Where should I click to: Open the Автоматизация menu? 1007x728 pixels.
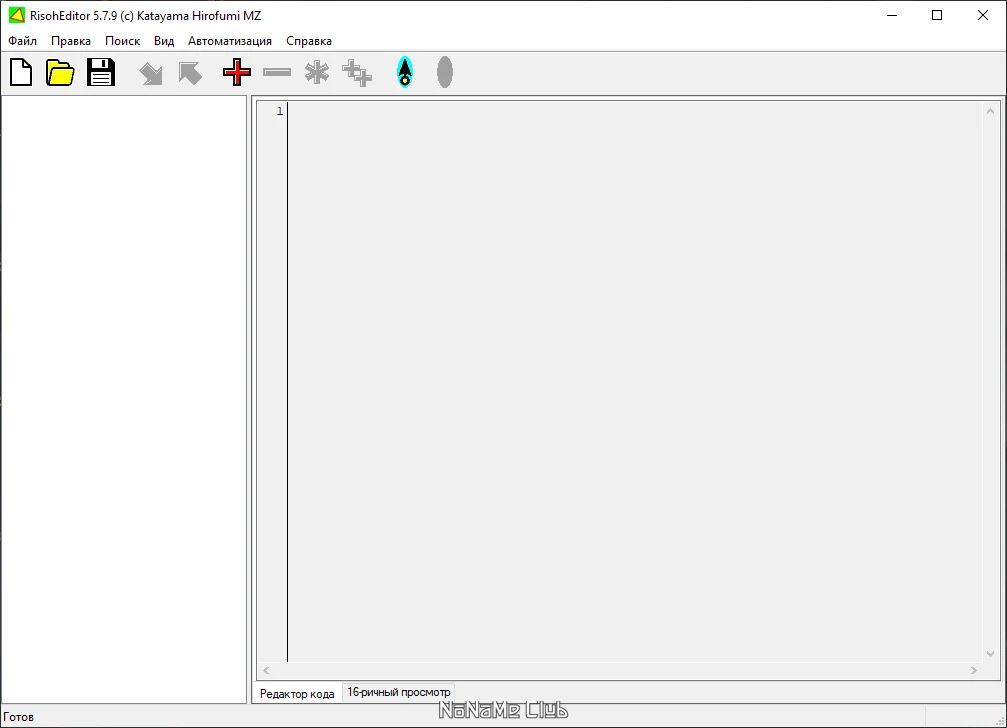coord(230,41)
